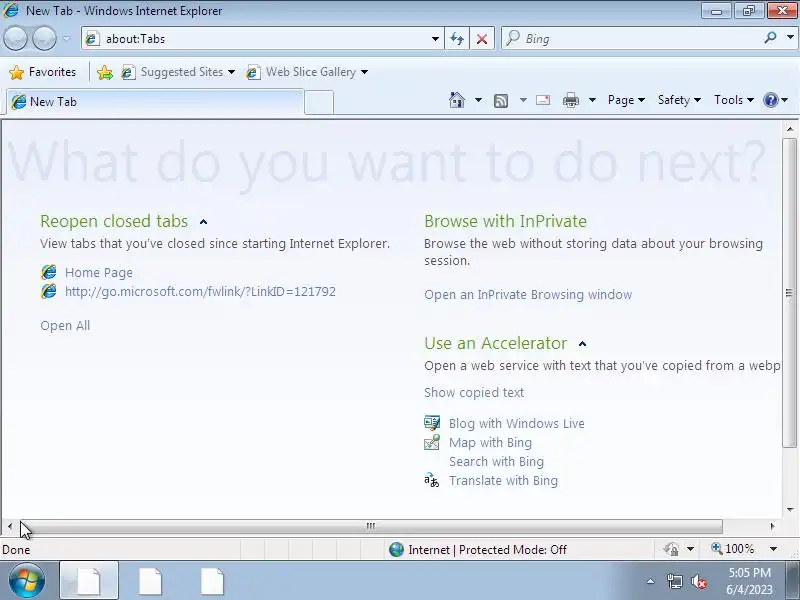Viewport: 800px width, 600px height.
Task: Click the Back navigation button
Action: pyautogui.click(x=15, y=38)
